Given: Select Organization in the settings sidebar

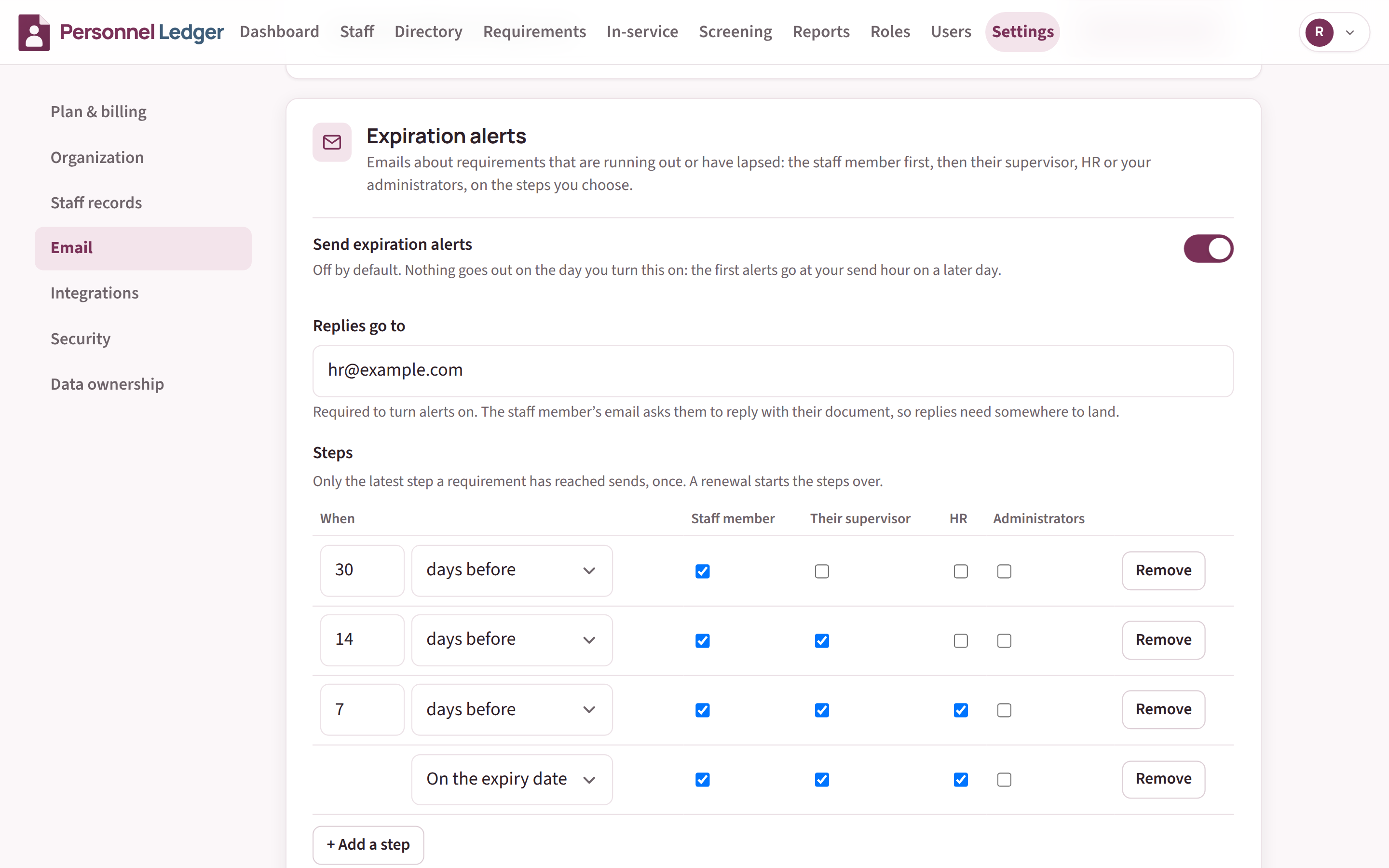Looking at the screenshot, I should (143, 157).
